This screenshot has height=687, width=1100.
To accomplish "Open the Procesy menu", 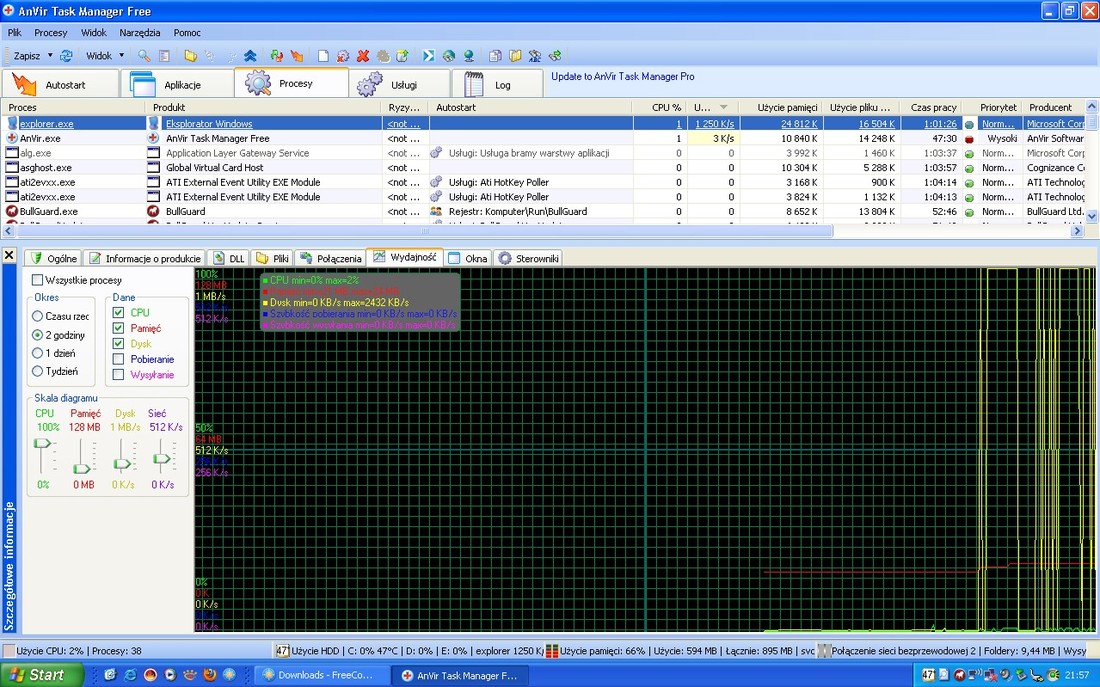I will coord(51,32).
